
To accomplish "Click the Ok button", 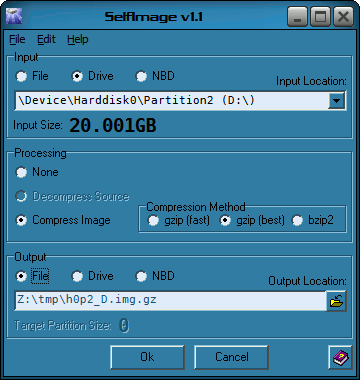I will [147, 357].
